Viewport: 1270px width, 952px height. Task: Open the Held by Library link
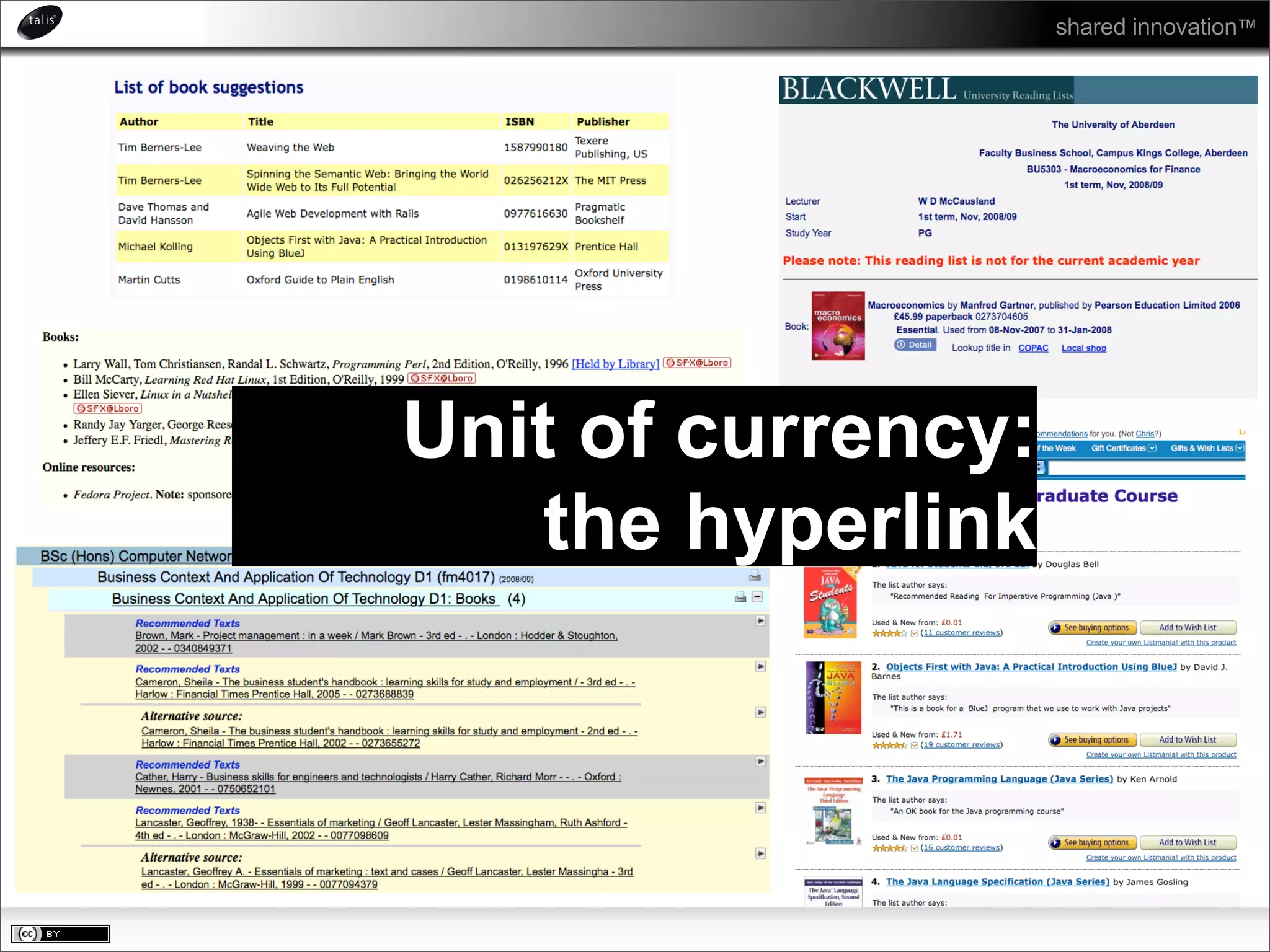pyautogui.click(x=615, y=364)
